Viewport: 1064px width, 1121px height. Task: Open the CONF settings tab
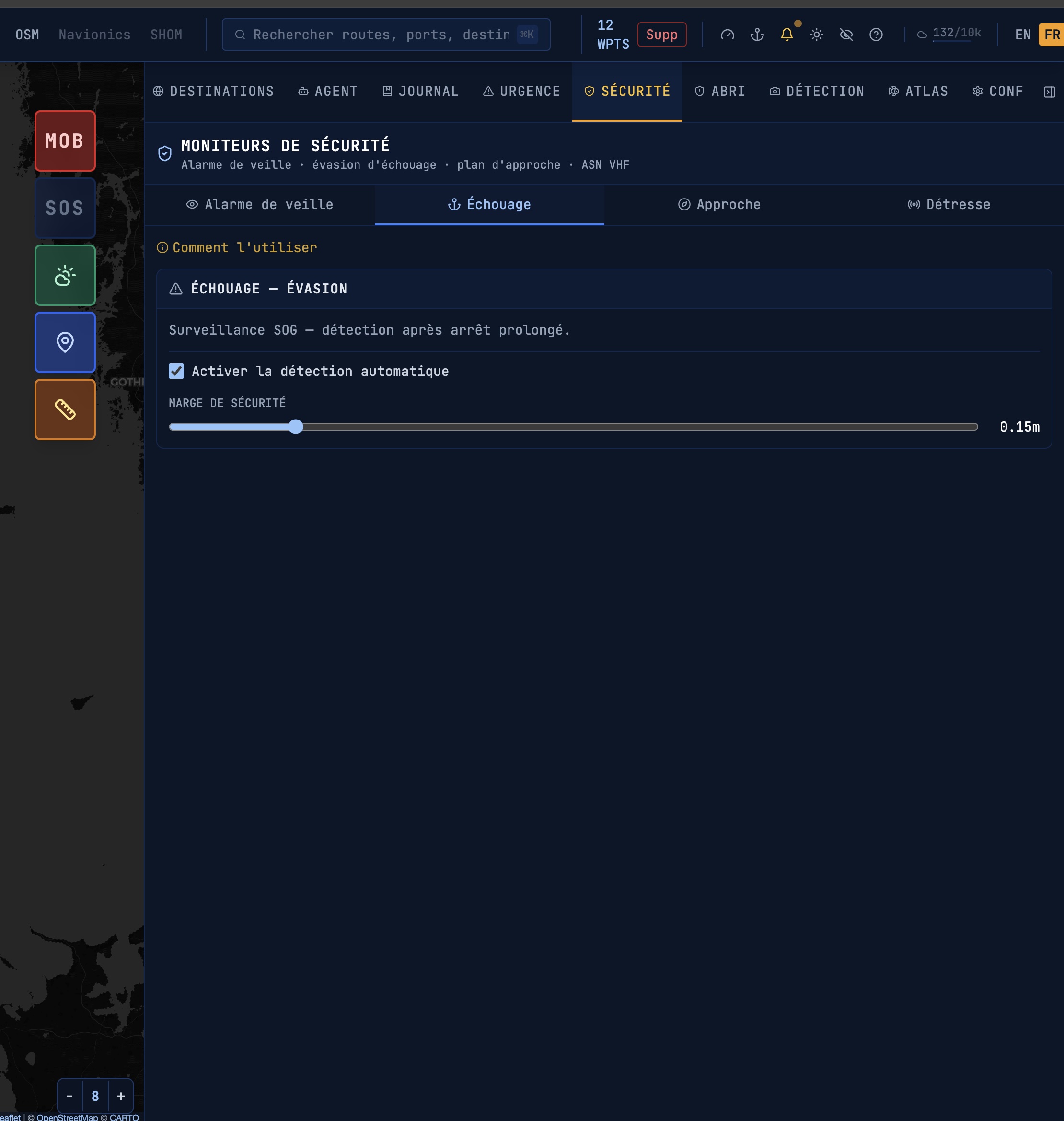point(998,91)
